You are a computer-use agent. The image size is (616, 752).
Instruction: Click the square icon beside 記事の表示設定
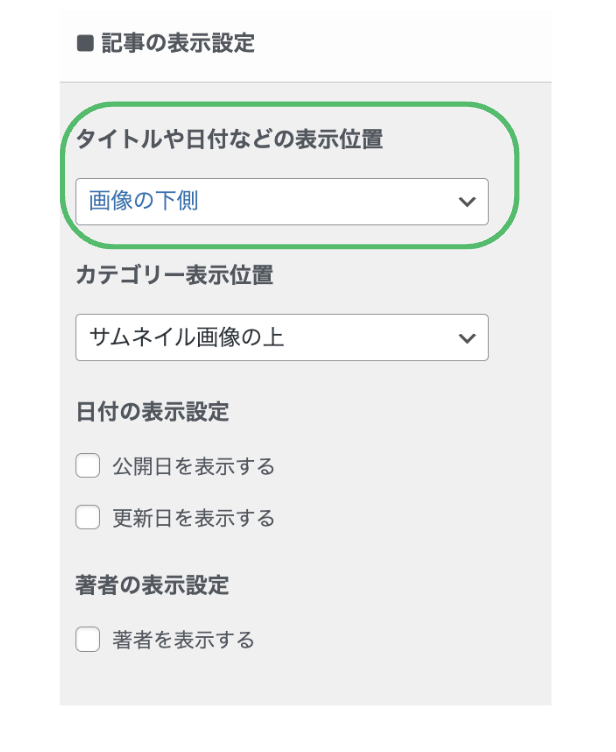click(x=85, y=44)
